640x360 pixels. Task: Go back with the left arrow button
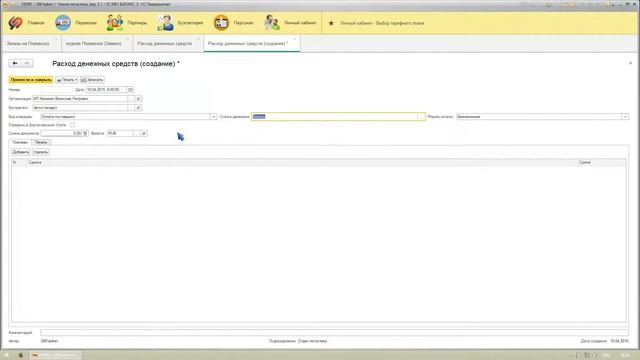[x=15, y=63]
